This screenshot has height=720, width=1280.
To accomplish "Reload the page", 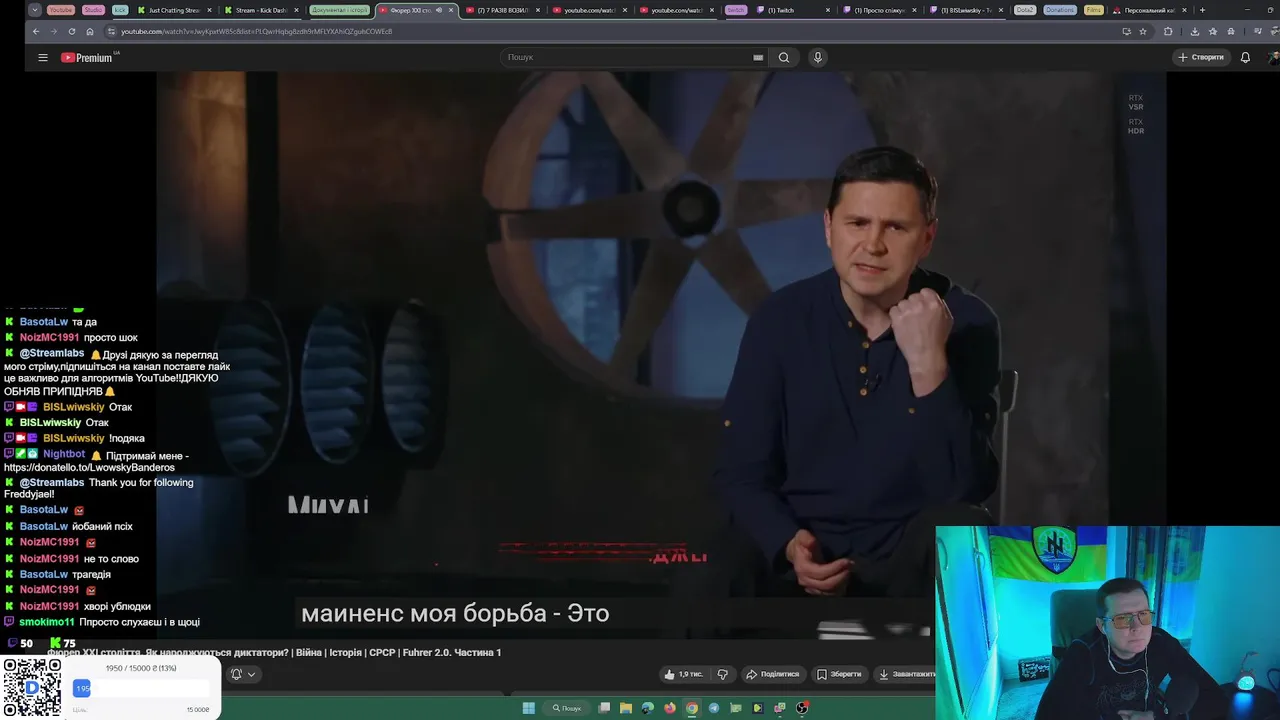I will (x=72, y=31).
